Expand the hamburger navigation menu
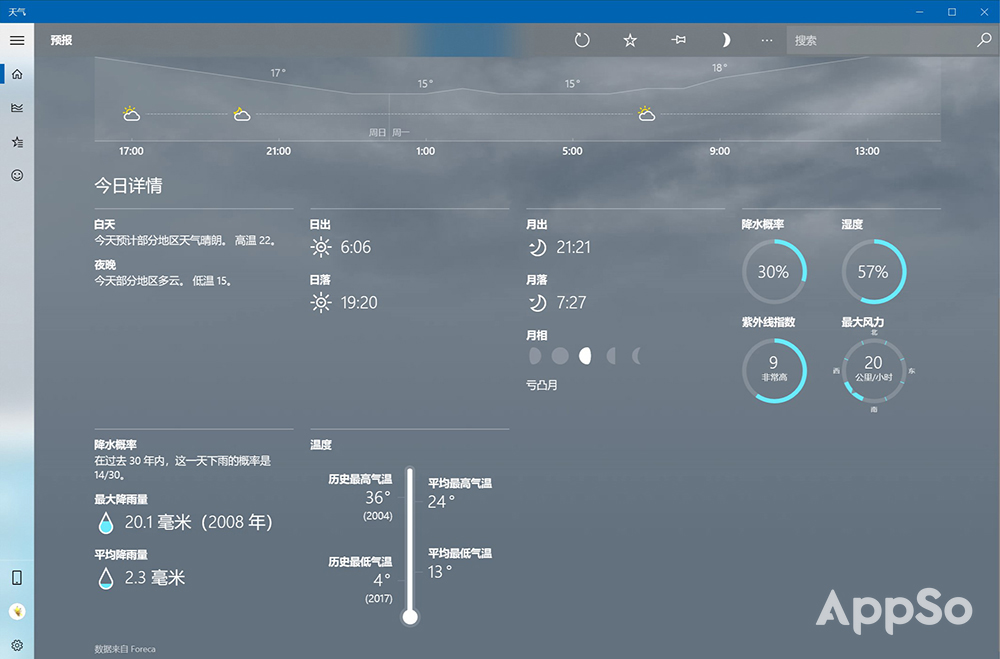 coord(16,40)
